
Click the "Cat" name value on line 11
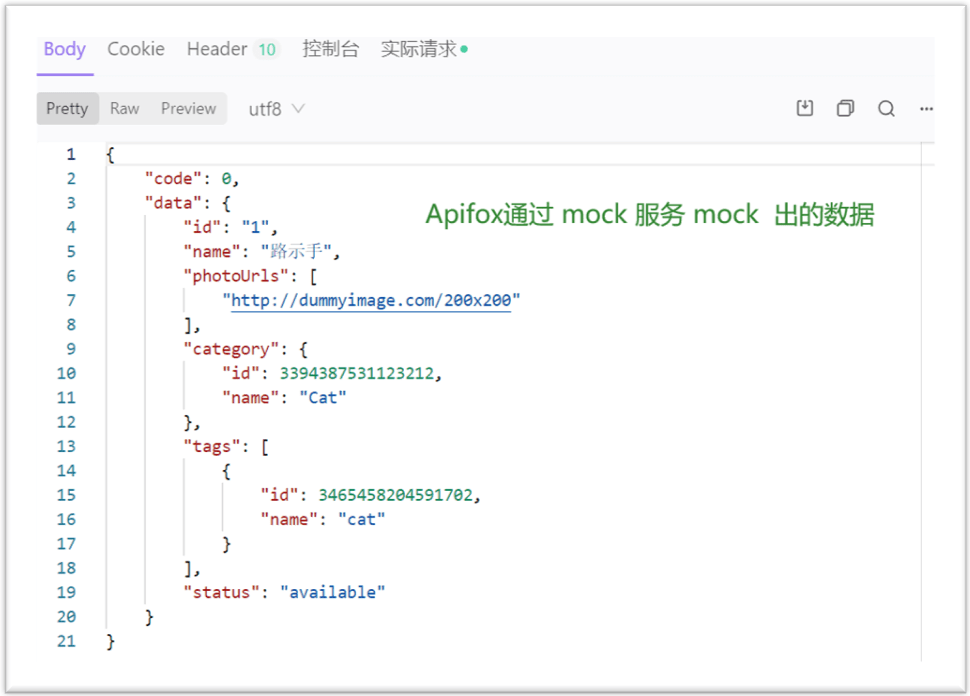click(323, 397)
